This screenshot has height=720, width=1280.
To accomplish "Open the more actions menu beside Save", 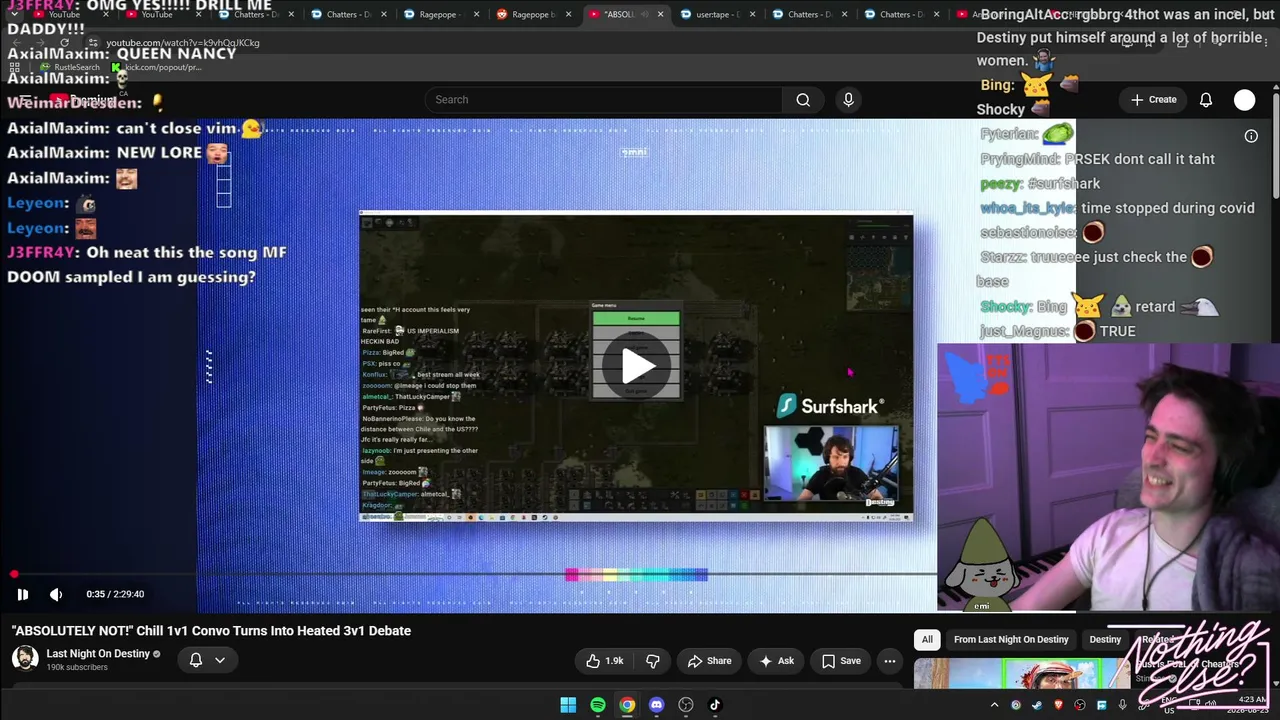I will (x=889, y=661).
